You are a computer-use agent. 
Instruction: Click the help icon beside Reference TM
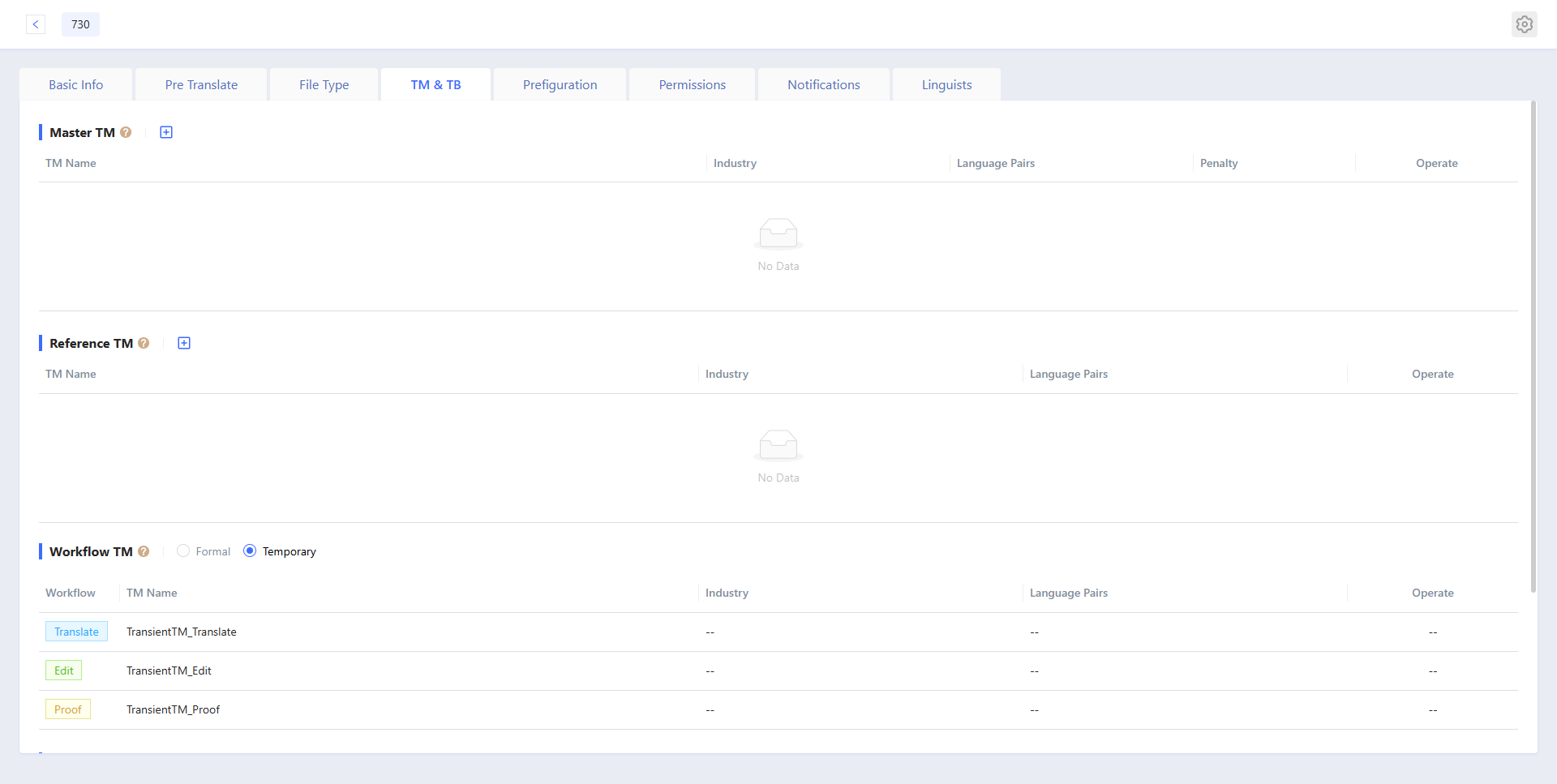click(144, 343)
